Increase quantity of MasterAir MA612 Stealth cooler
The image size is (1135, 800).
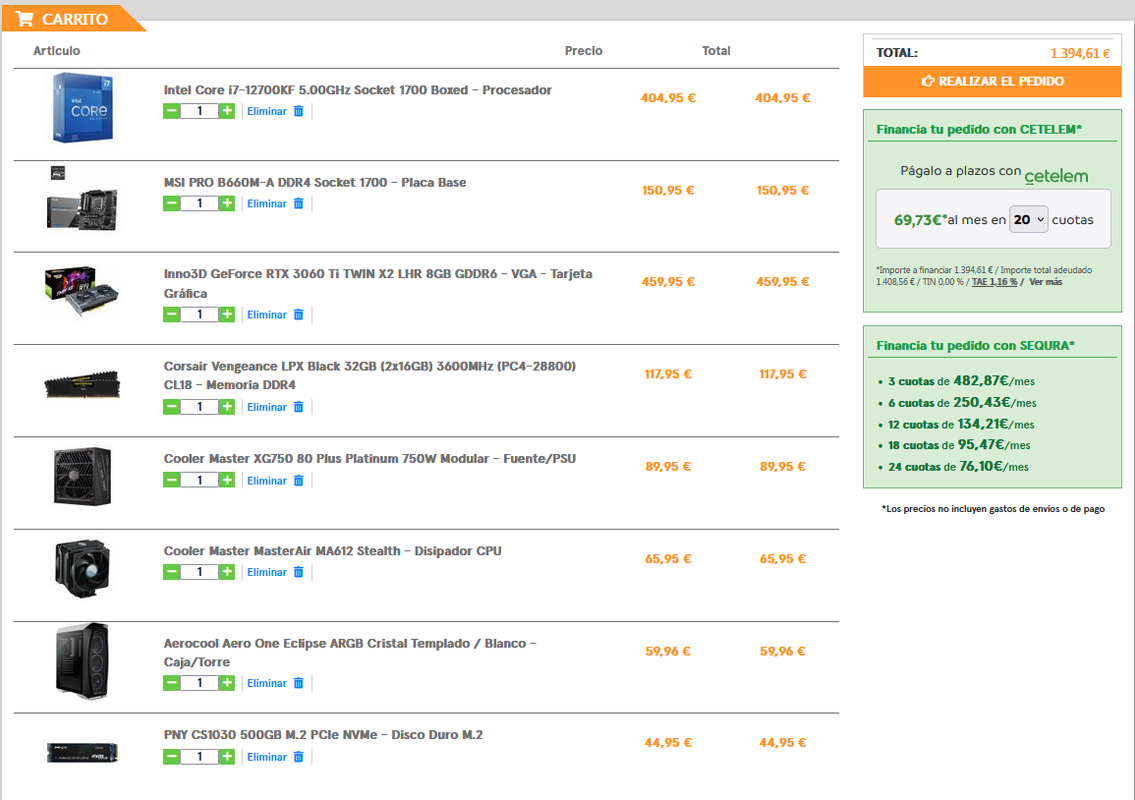227,572
